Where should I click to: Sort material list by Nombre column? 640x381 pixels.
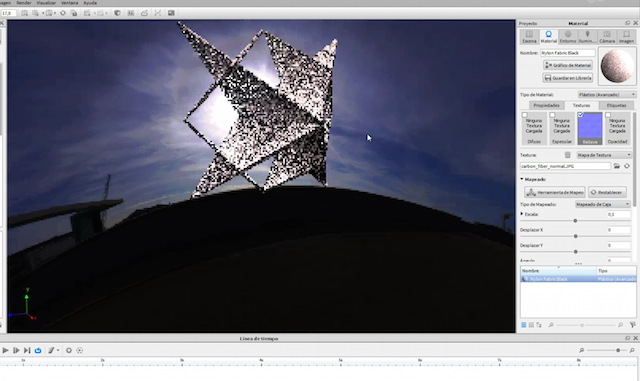pos(558,271)
